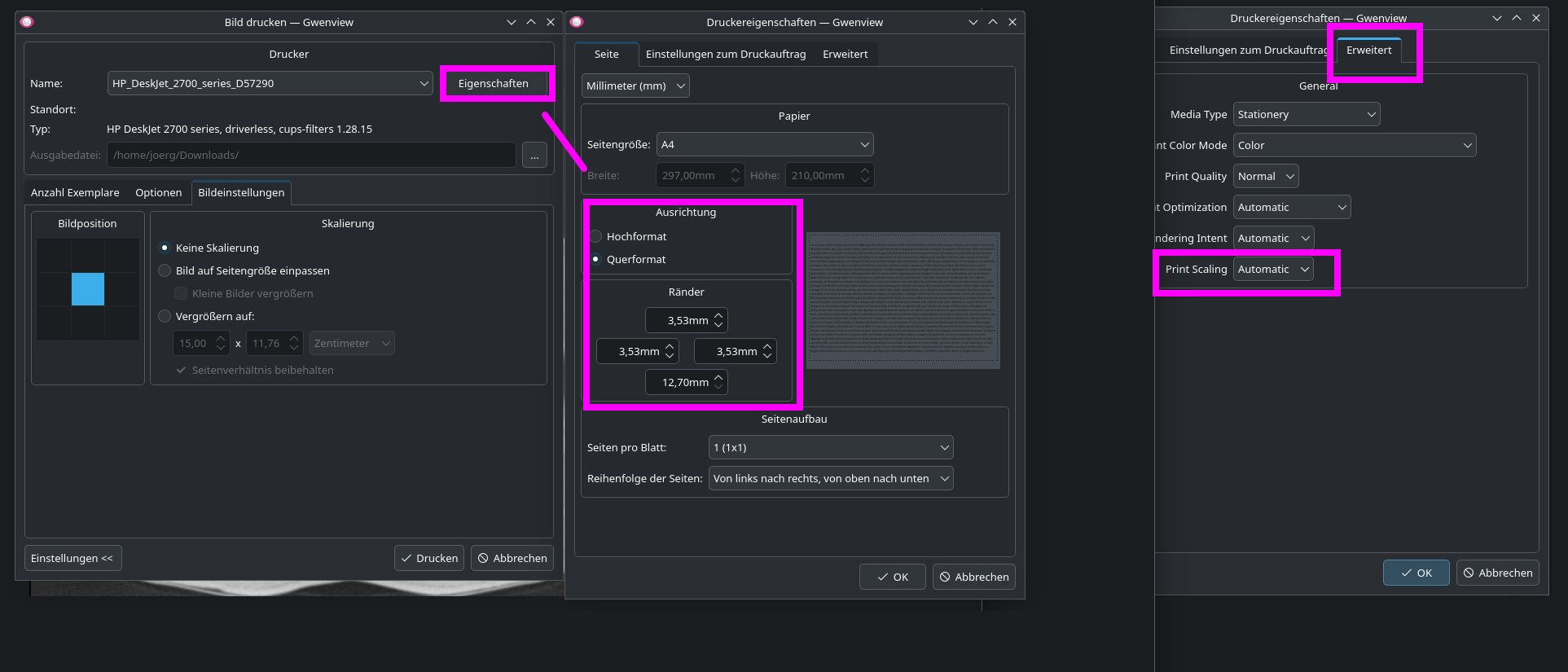Open Erweitert tab in middle window
This screenshot has width=1568, height=672.
point(845,54)
